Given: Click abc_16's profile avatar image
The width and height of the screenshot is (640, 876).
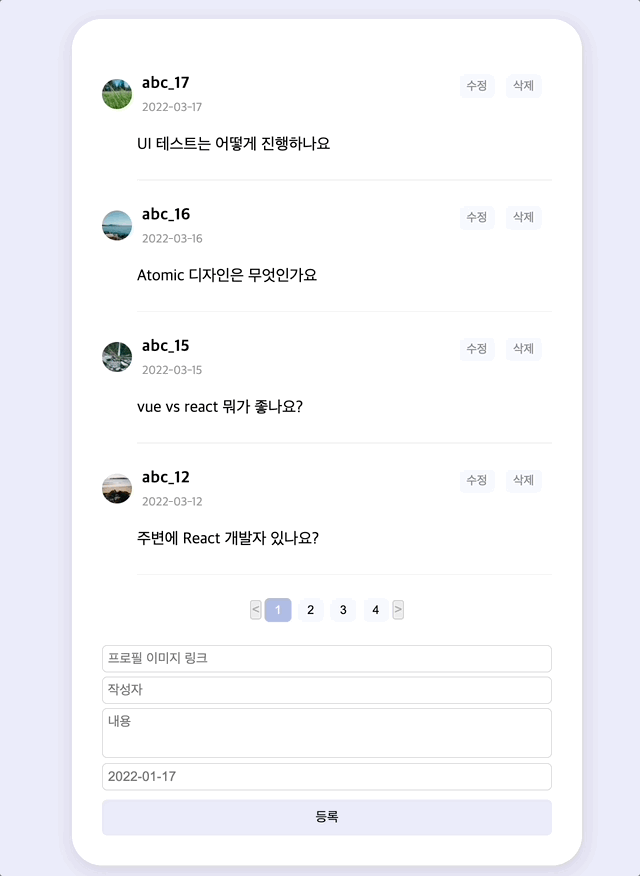Looking at the screenshot, I should click(117, 225).
